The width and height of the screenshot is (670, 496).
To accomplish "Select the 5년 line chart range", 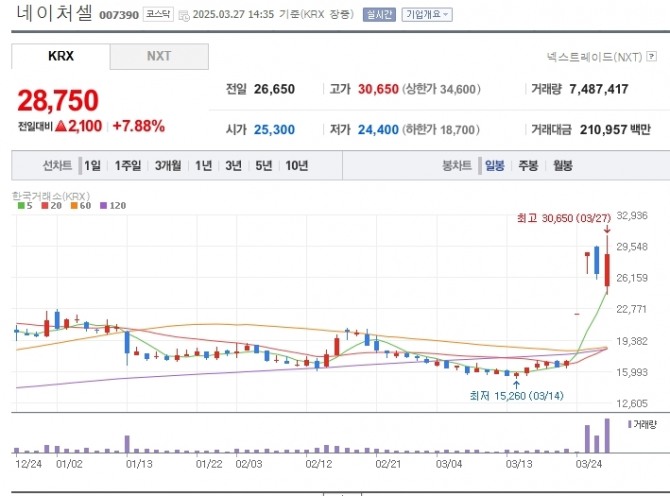I will pos(264,165).
